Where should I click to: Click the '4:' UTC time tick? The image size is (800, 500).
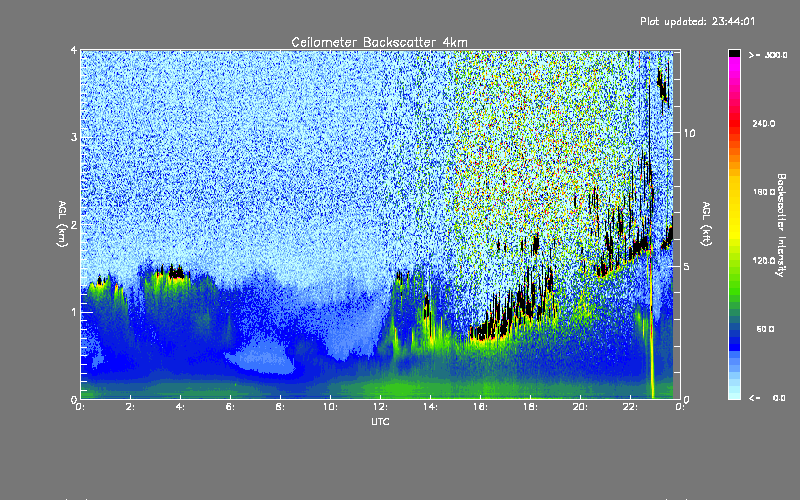pyautogui.click(x=180, y=407)
